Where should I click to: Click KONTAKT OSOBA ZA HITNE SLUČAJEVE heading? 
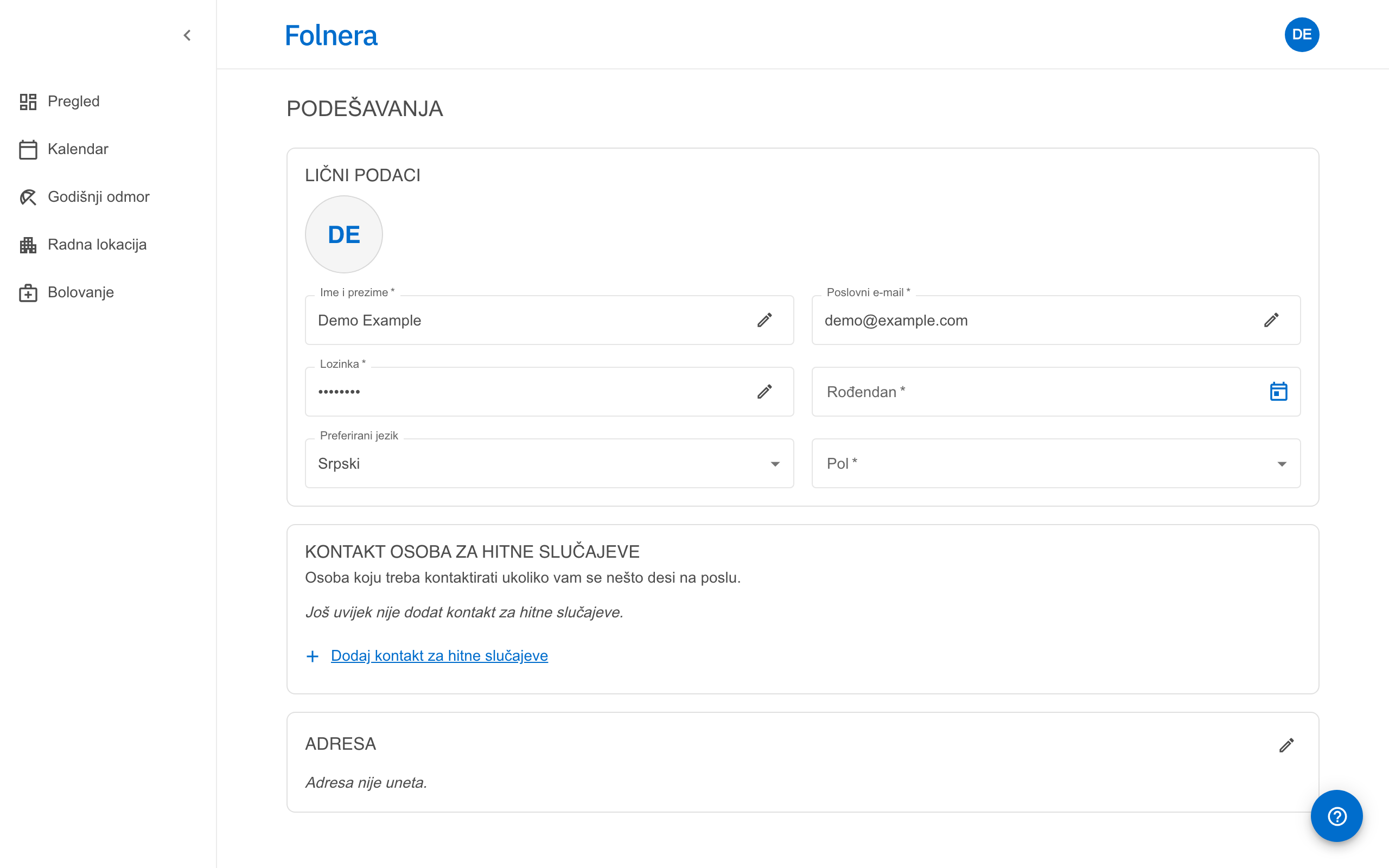(x=473, y=552)
